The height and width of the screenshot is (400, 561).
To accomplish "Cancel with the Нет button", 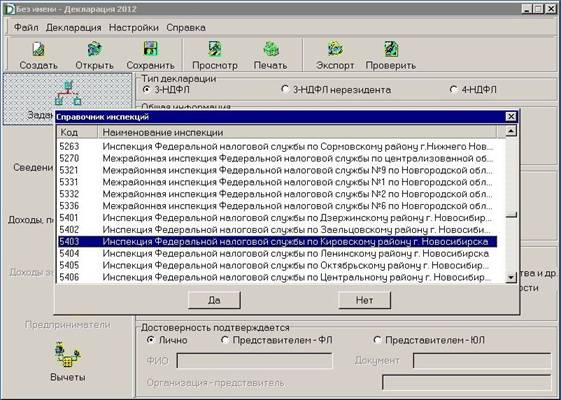I will pyautogui.click(x=364, y=300).
